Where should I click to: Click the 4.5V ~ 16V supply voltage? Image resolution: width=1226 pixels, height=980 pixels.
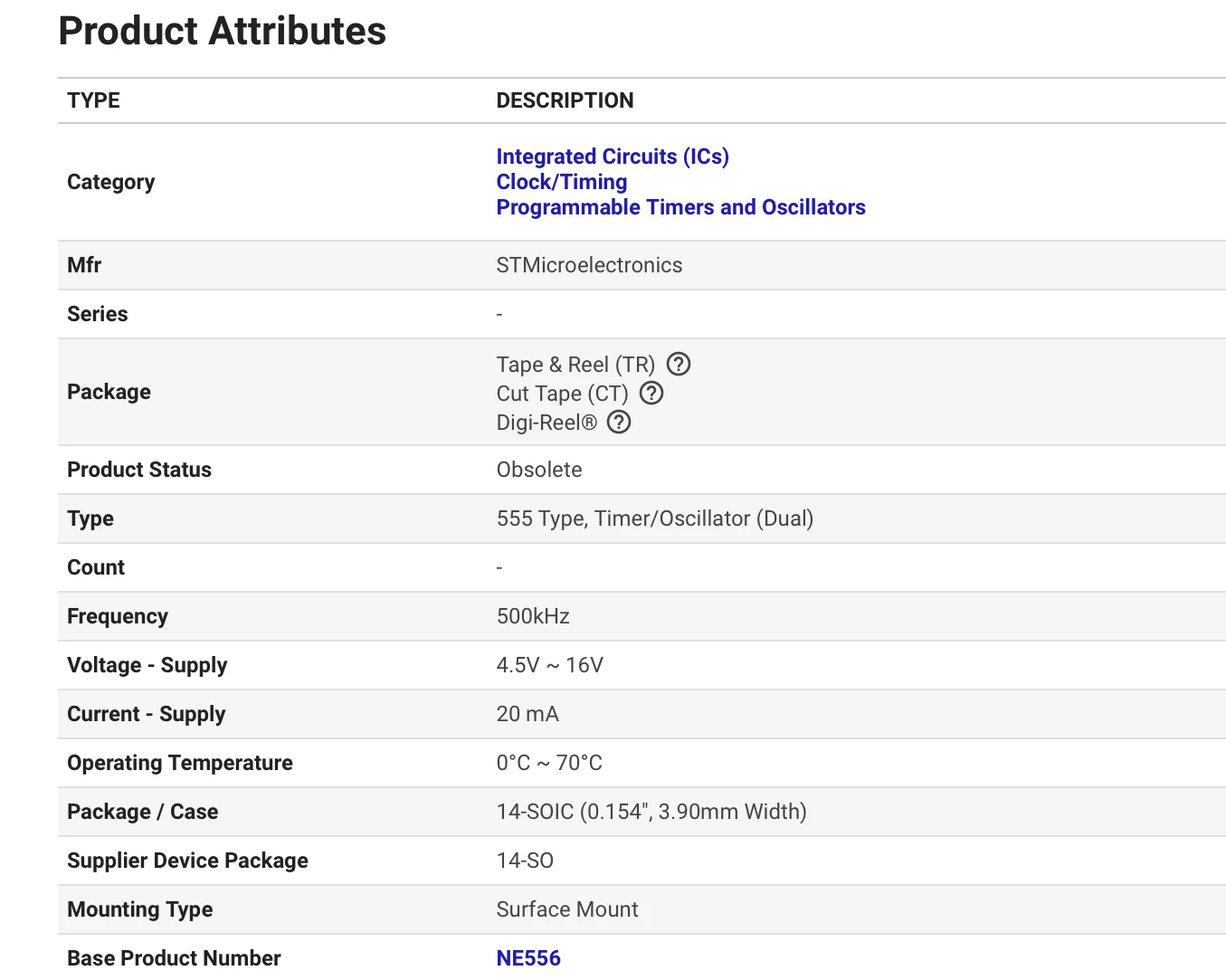549,665
